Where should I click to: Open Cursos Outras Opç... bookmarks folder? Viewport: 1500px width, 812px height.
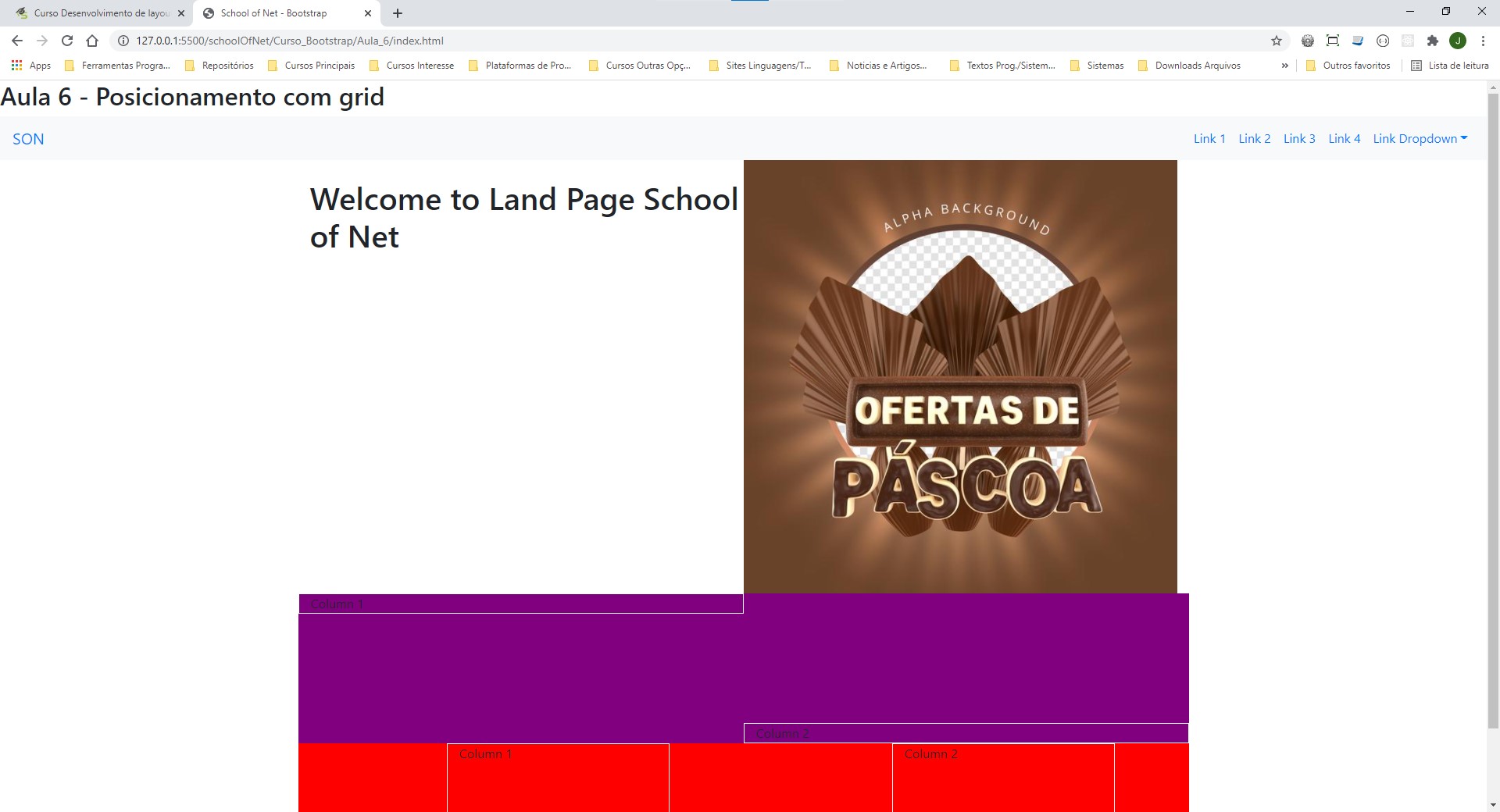(x=640, y=66)
